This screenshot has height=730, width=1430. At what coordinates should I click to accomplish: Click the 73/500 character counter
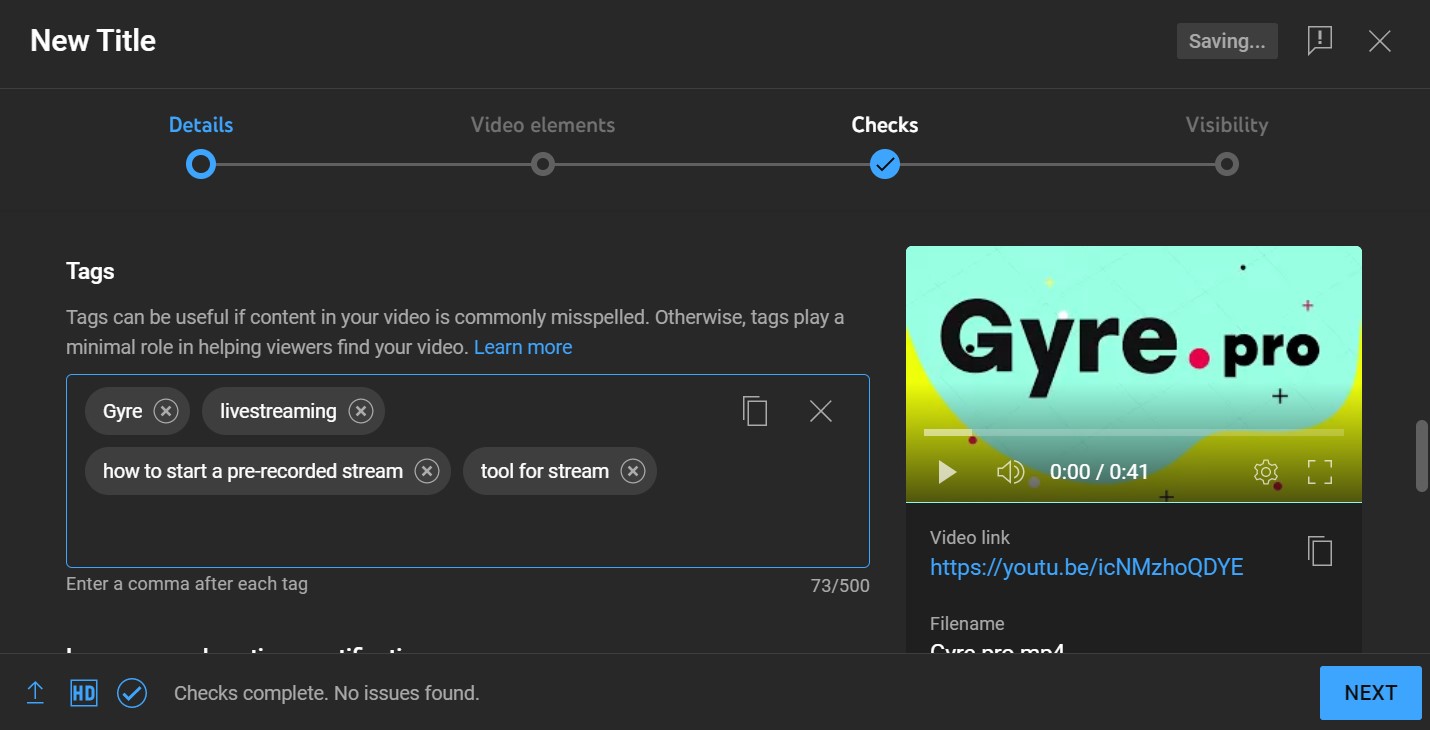click(840, 586)
